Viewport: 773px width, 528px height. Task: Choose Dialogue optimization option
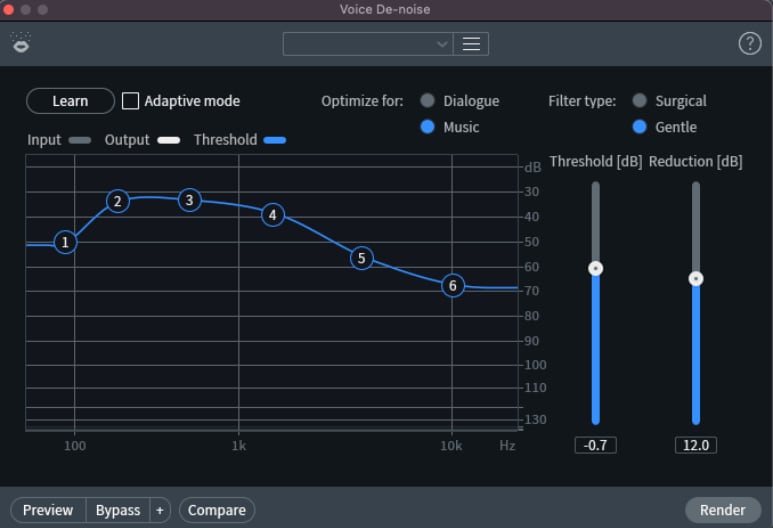click(x=427, y=101)
